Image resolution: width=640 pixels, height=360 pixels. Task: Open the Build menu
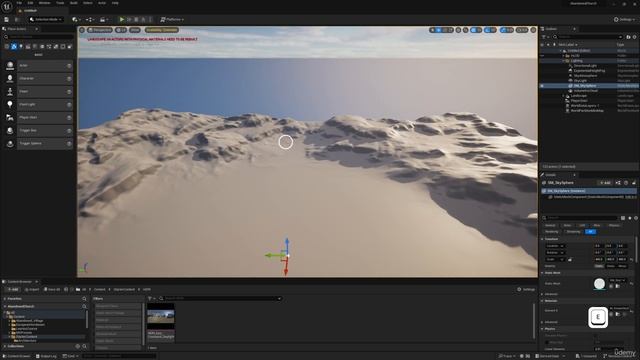(x=73, y=3)
